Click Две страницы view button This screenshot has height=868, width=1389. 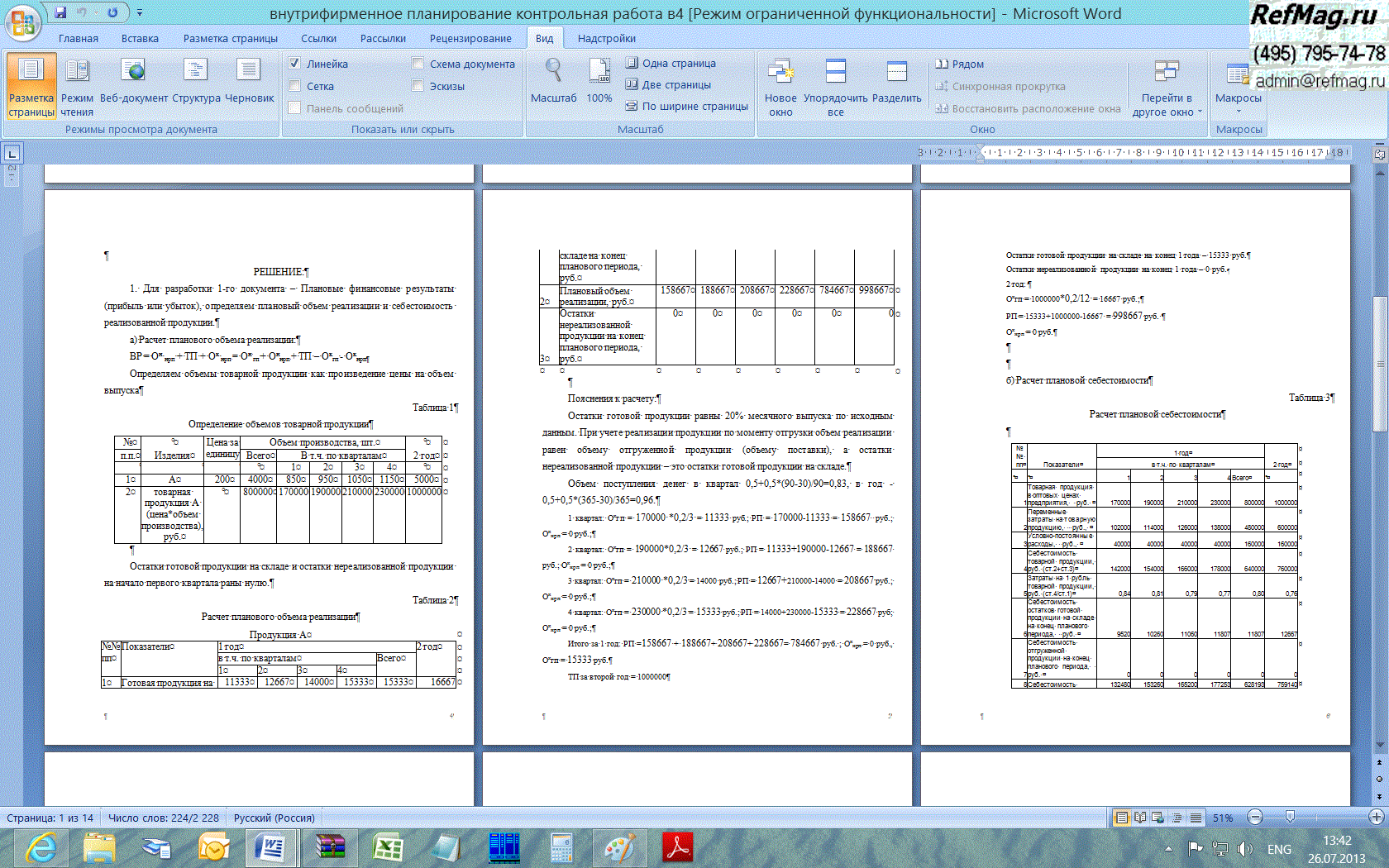pos(668,84)
